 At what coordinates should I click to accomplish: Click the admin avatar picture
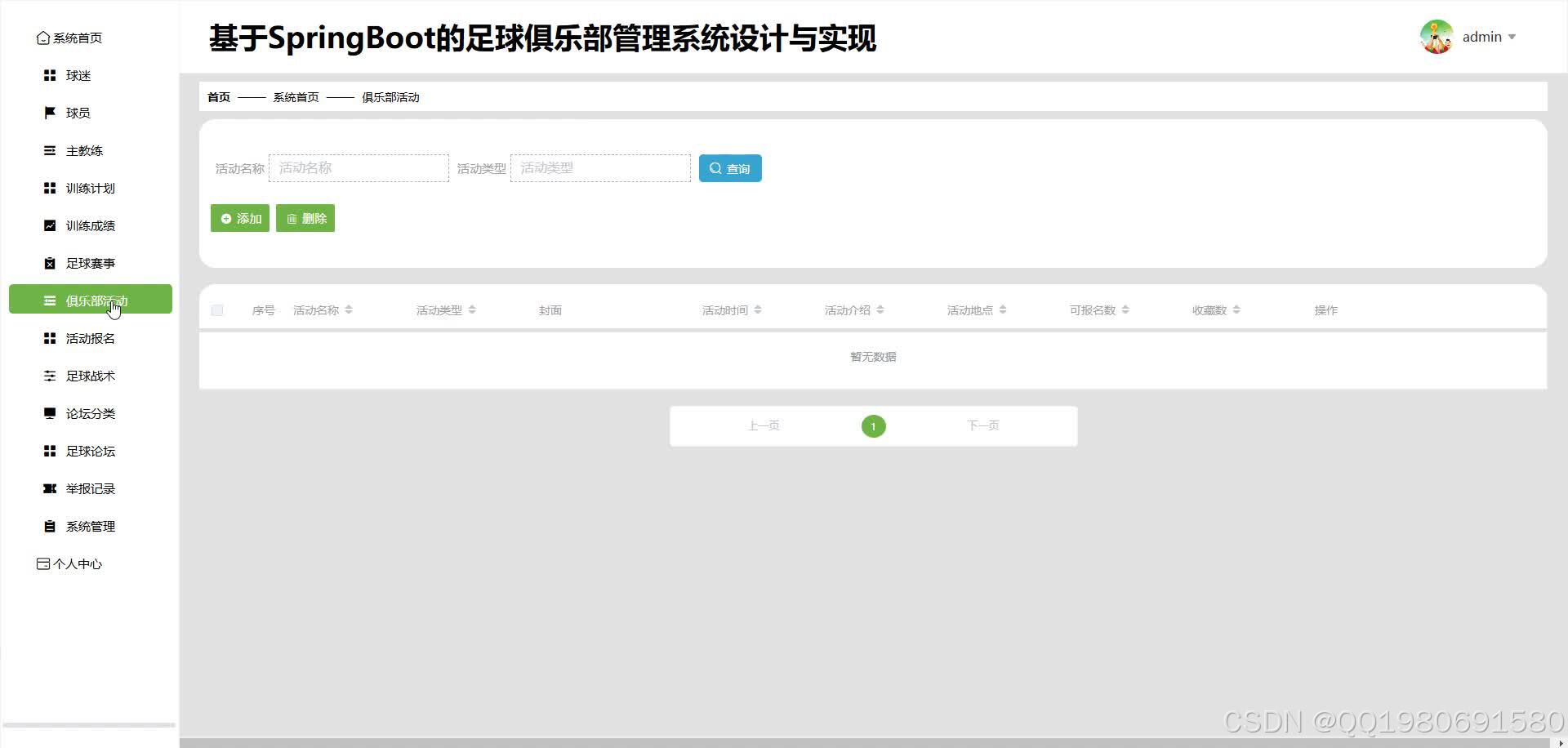(1437, 37)
